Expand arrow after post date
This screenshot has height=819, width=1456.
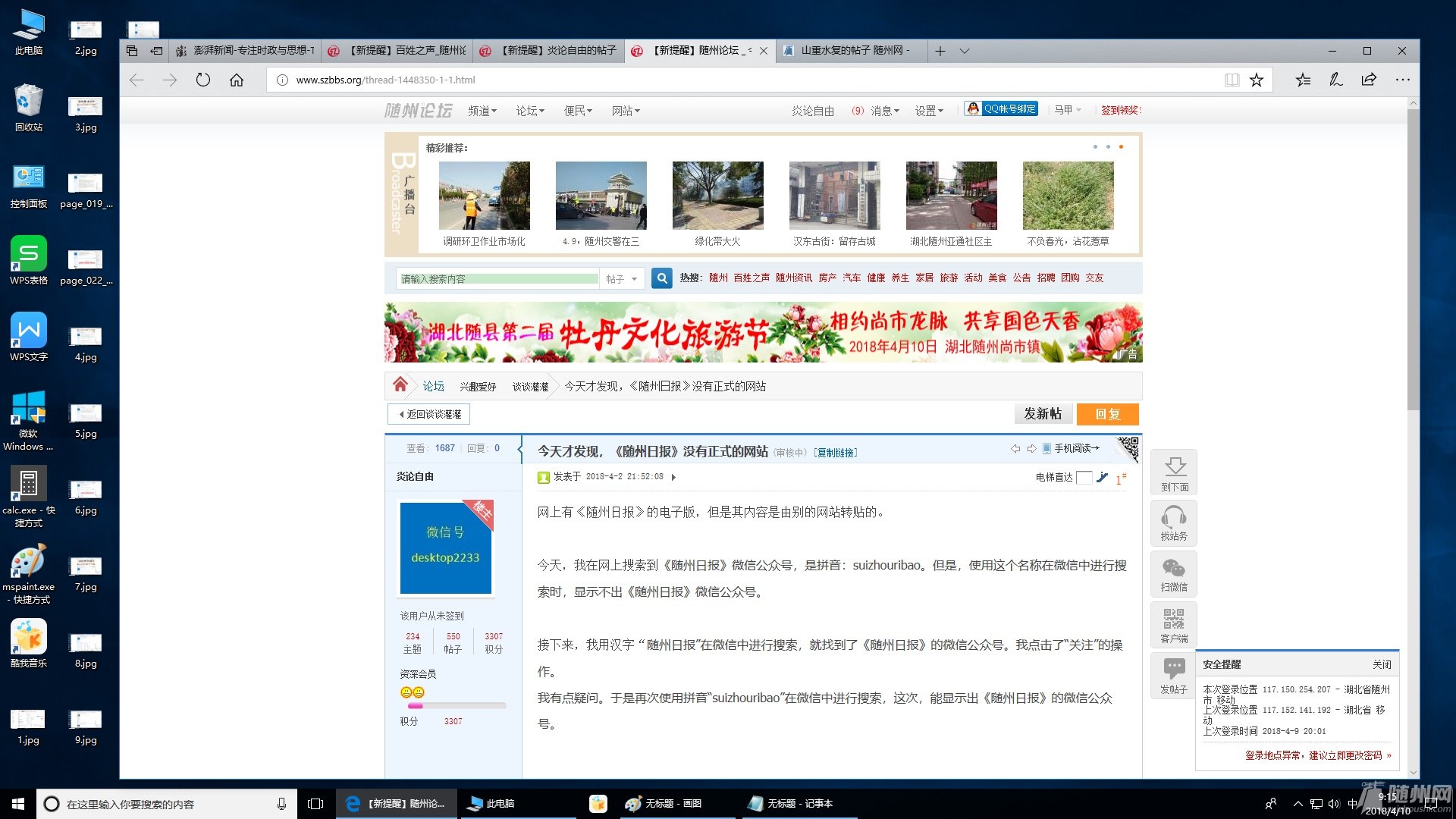(x=673, y=477)
